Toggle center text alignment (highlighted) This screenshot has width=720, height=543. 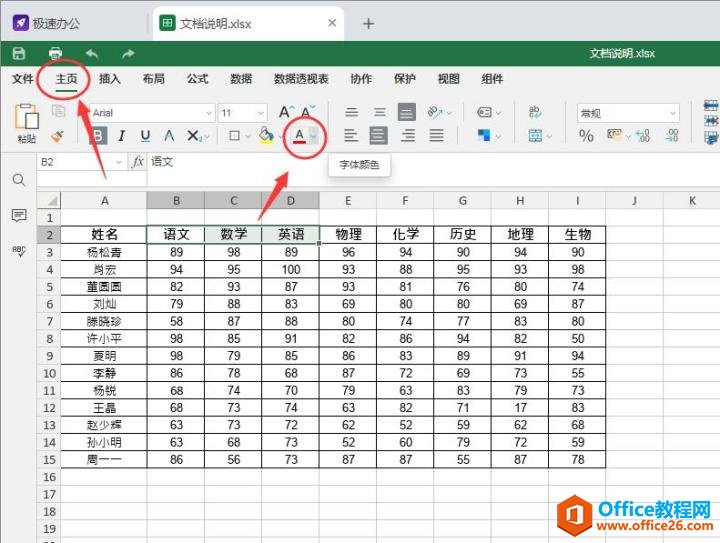pyautogui.click(x=379, y=136)
